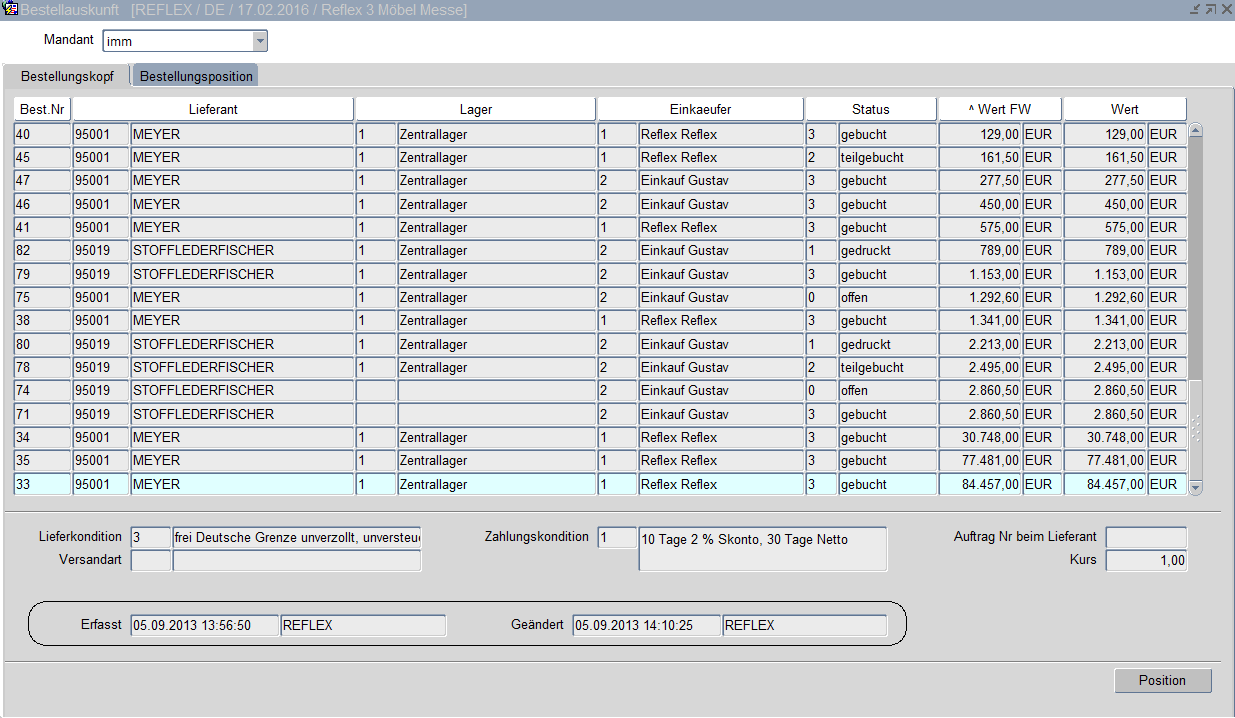Click the Best.Nr column header

[x=42, y=109]
